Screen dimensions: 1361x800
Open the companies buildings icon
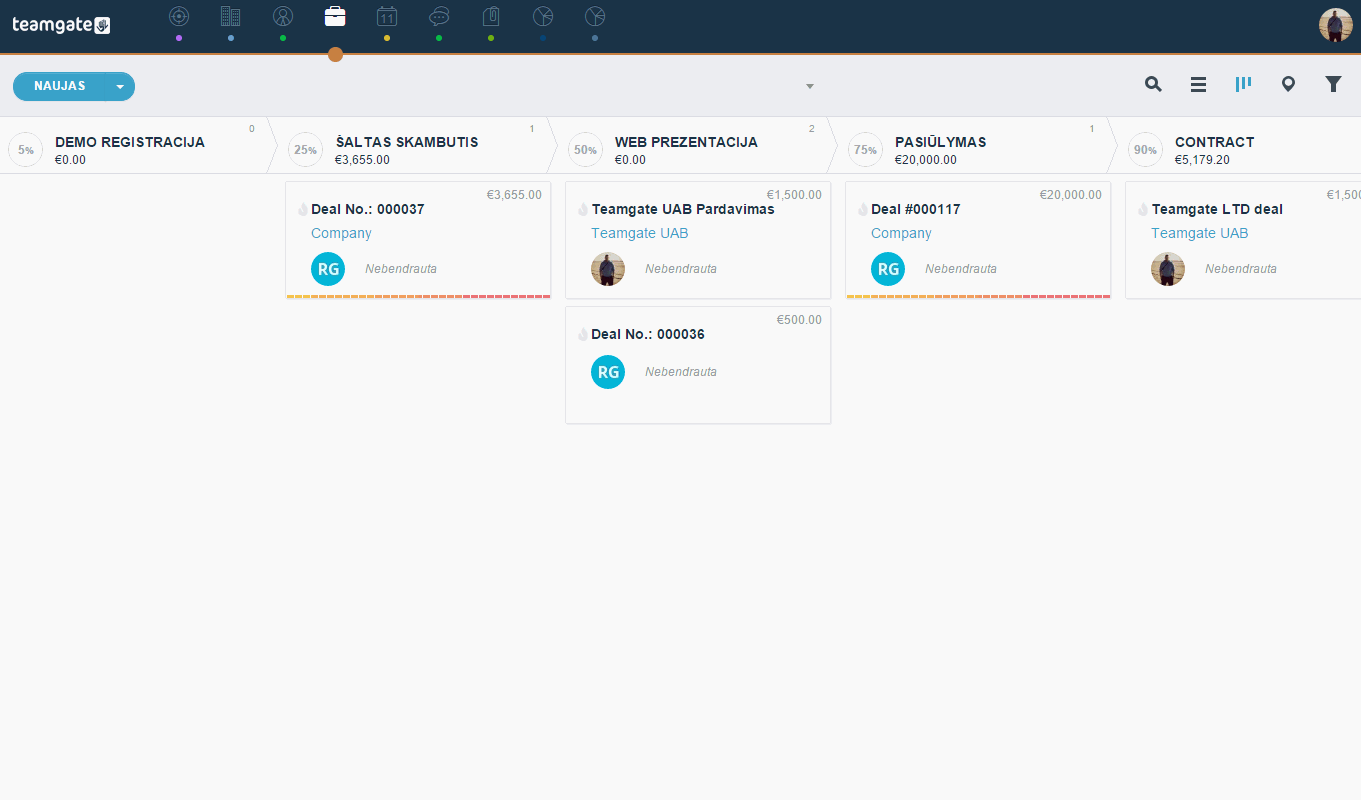click(231, 16)
